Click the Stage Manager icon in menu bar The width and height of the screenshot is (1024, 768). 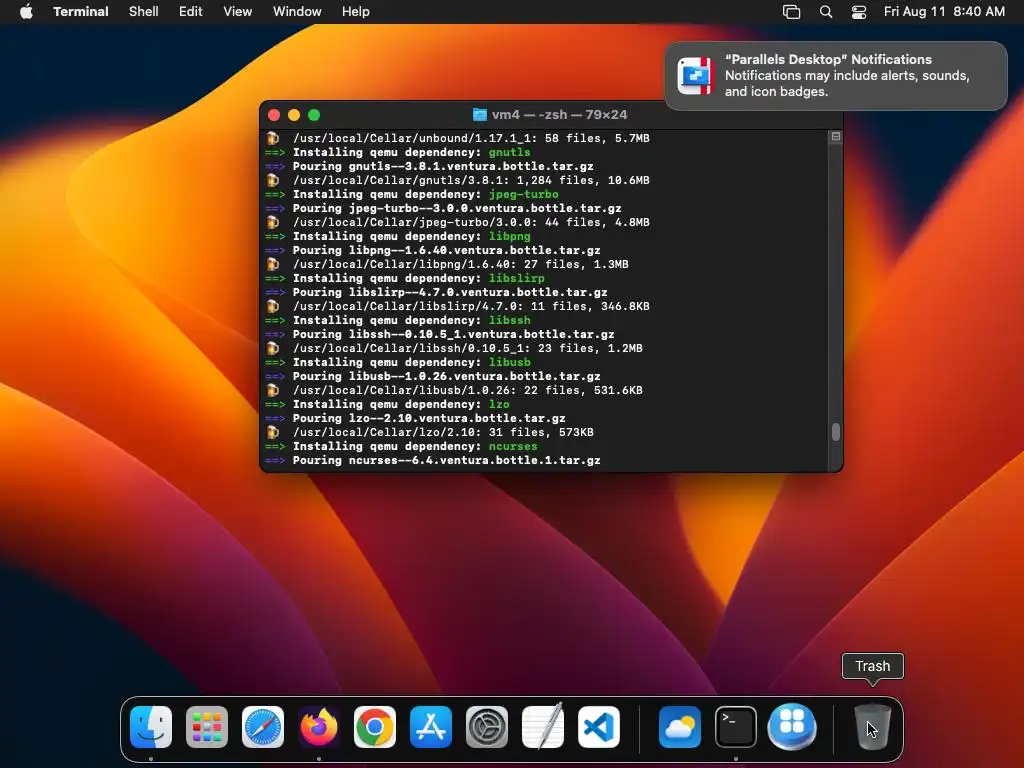tap(792, 12)
